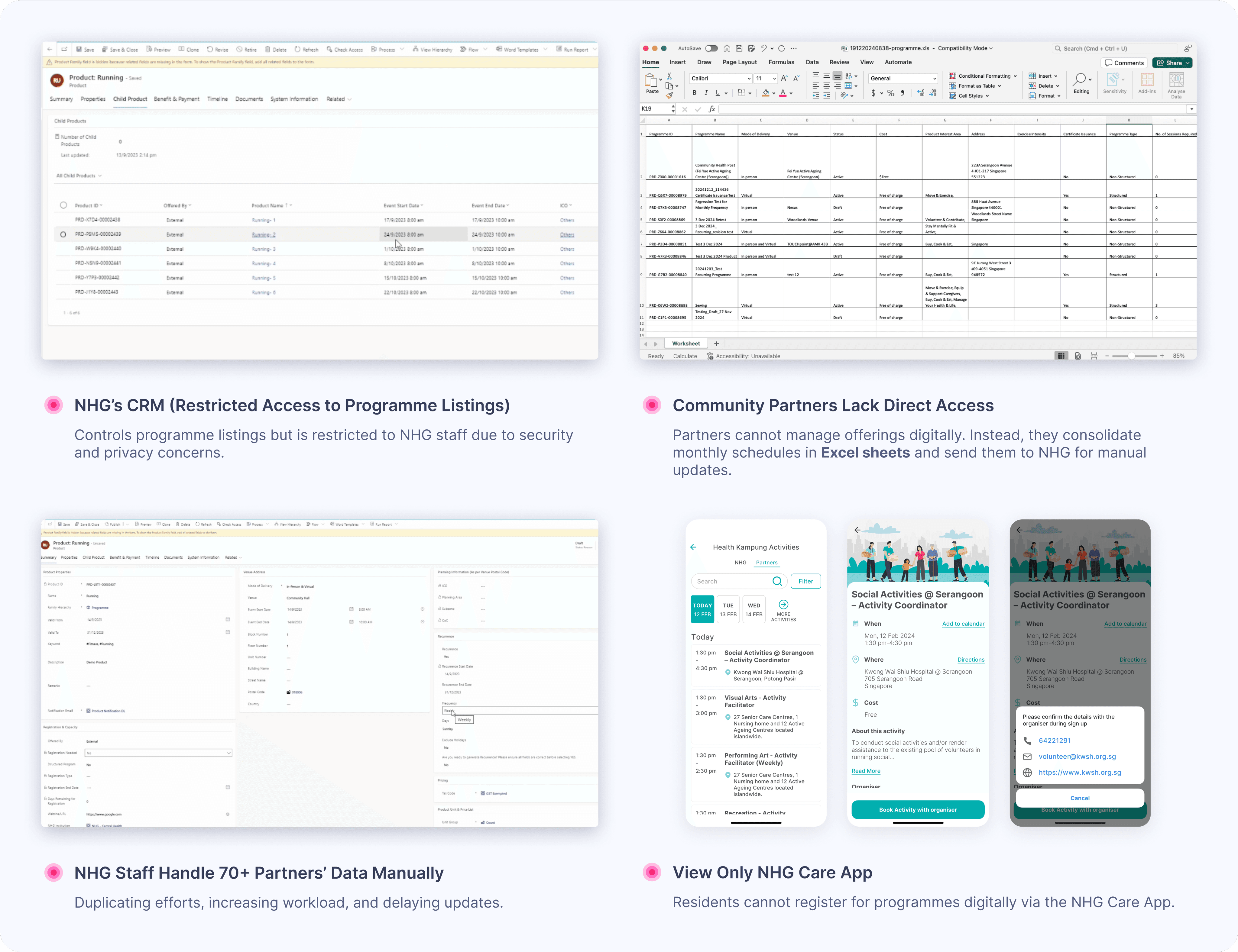Click the More Activities arrow icon
The height and width of the screenshot is (952, 1238).
tap(783, 605)
